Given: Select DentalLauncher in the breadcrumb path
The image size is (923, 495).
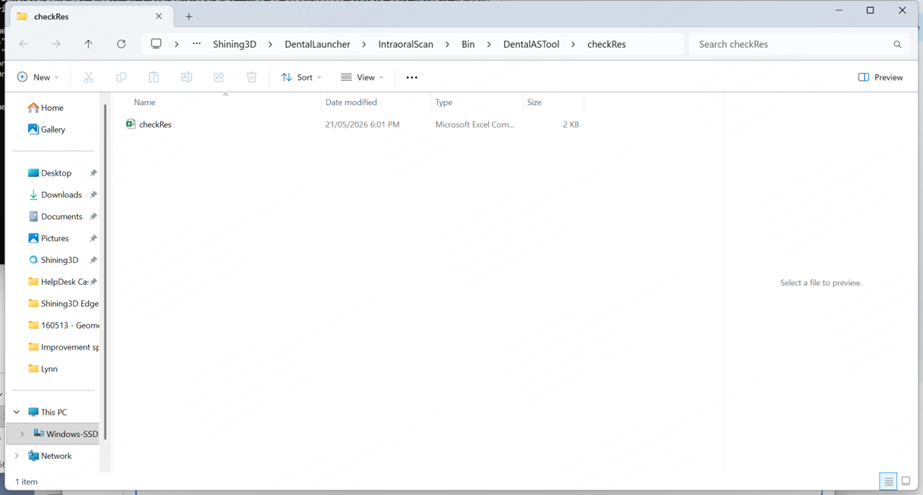Looking at the screenshot, I should [317, 44].
